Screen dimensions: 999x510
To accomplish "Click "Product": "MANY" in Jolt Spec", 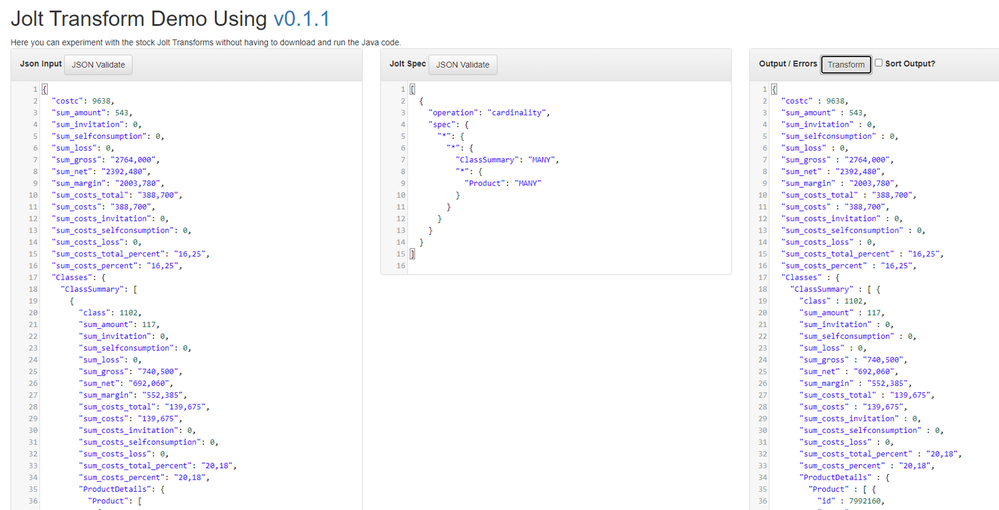I will tap(503, 184).
